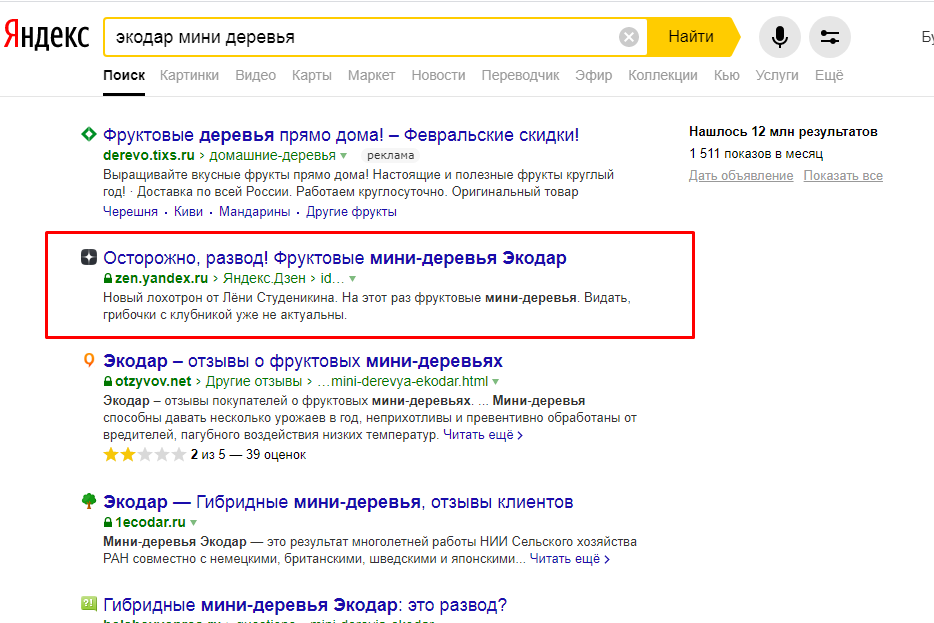Viewport: 934px width, 623px height.
Task: Open Экодар — Гибридные мини-деревья result title
Action: pyautogui.click(x=338, y=502)
